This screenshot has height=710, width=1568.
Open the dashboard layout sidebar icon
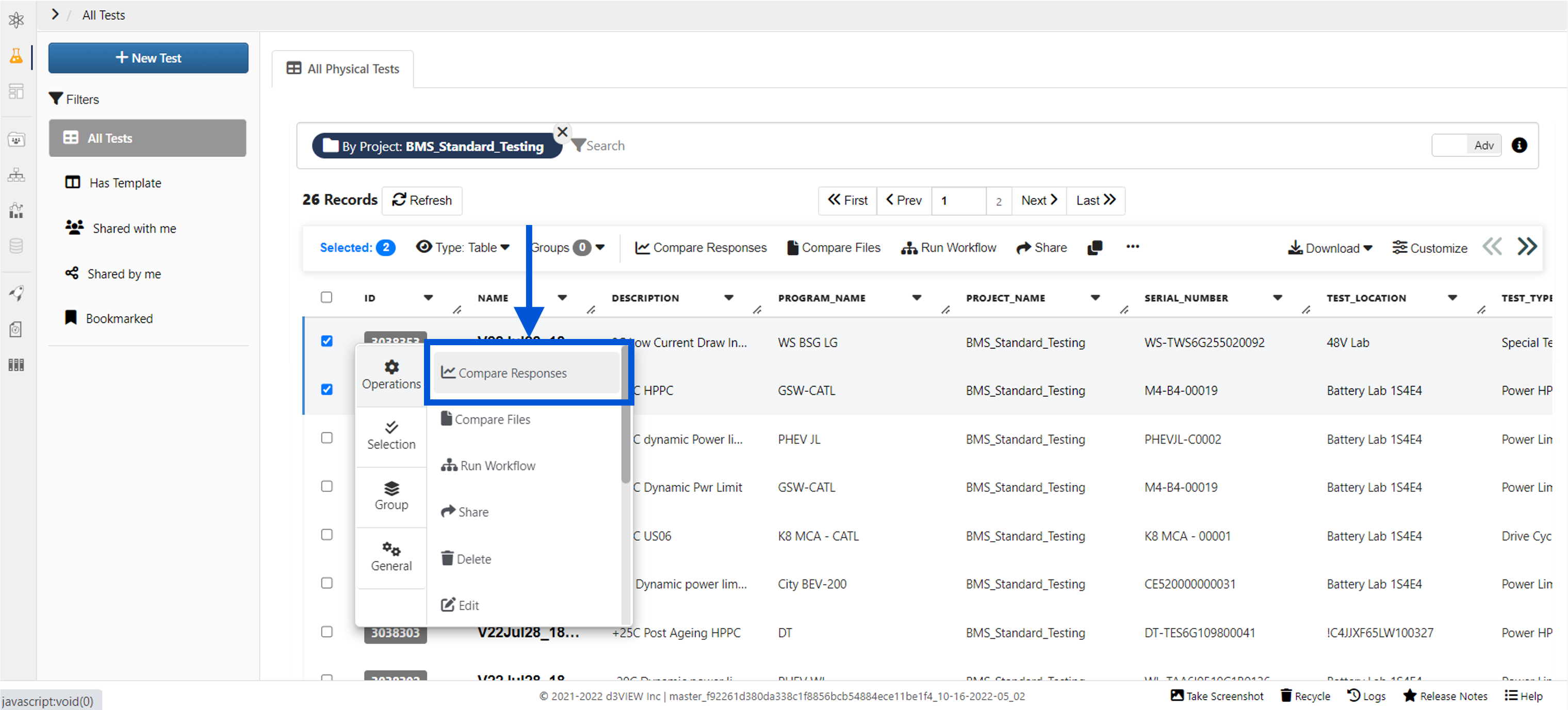click(x=17, y=91)
